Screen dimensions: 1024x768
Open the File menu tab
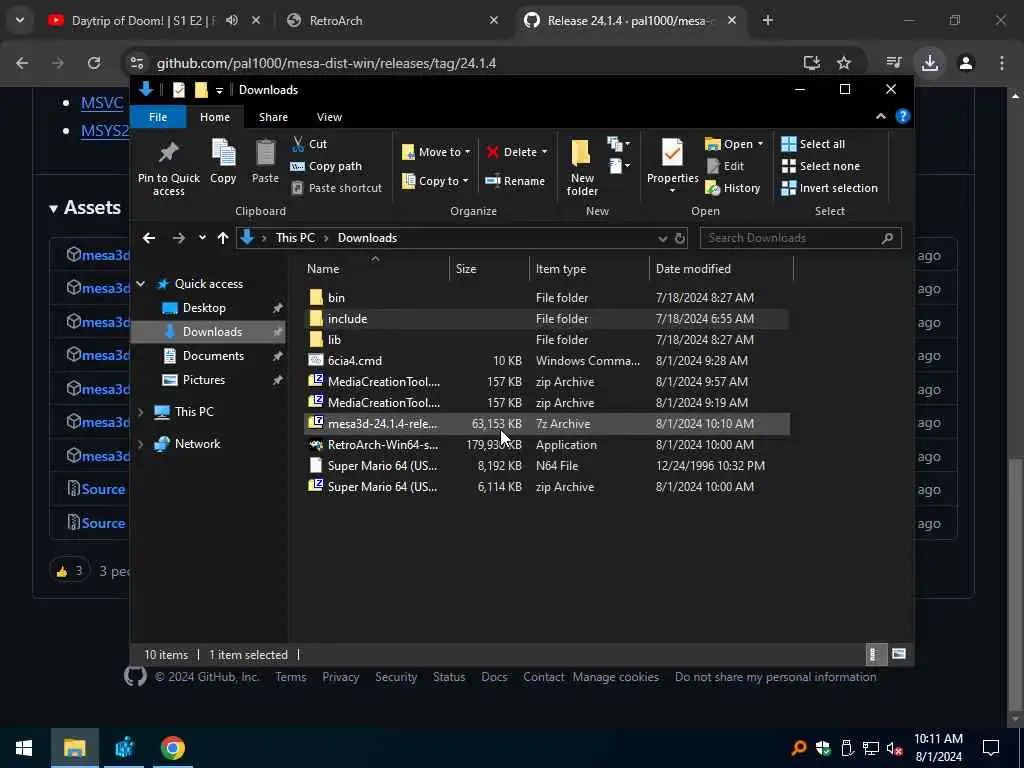[x=158, y=117]
